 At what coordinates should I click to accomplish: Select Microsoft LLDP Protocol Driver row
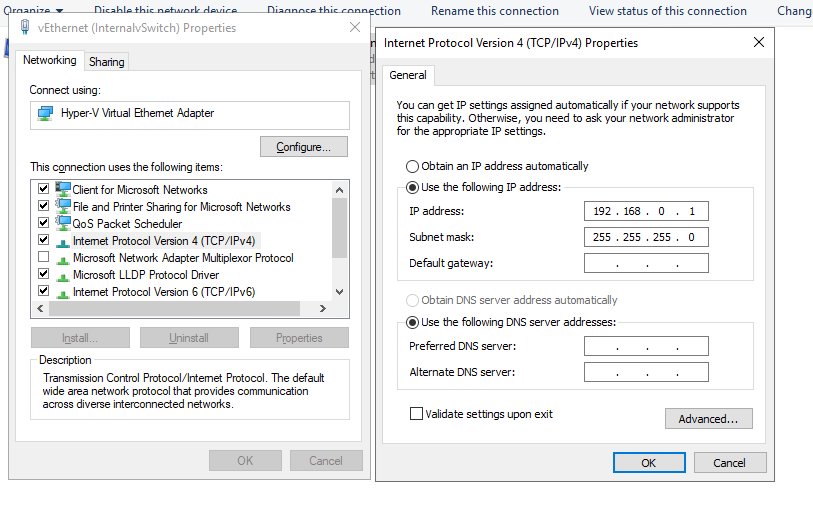click(146, 275)
